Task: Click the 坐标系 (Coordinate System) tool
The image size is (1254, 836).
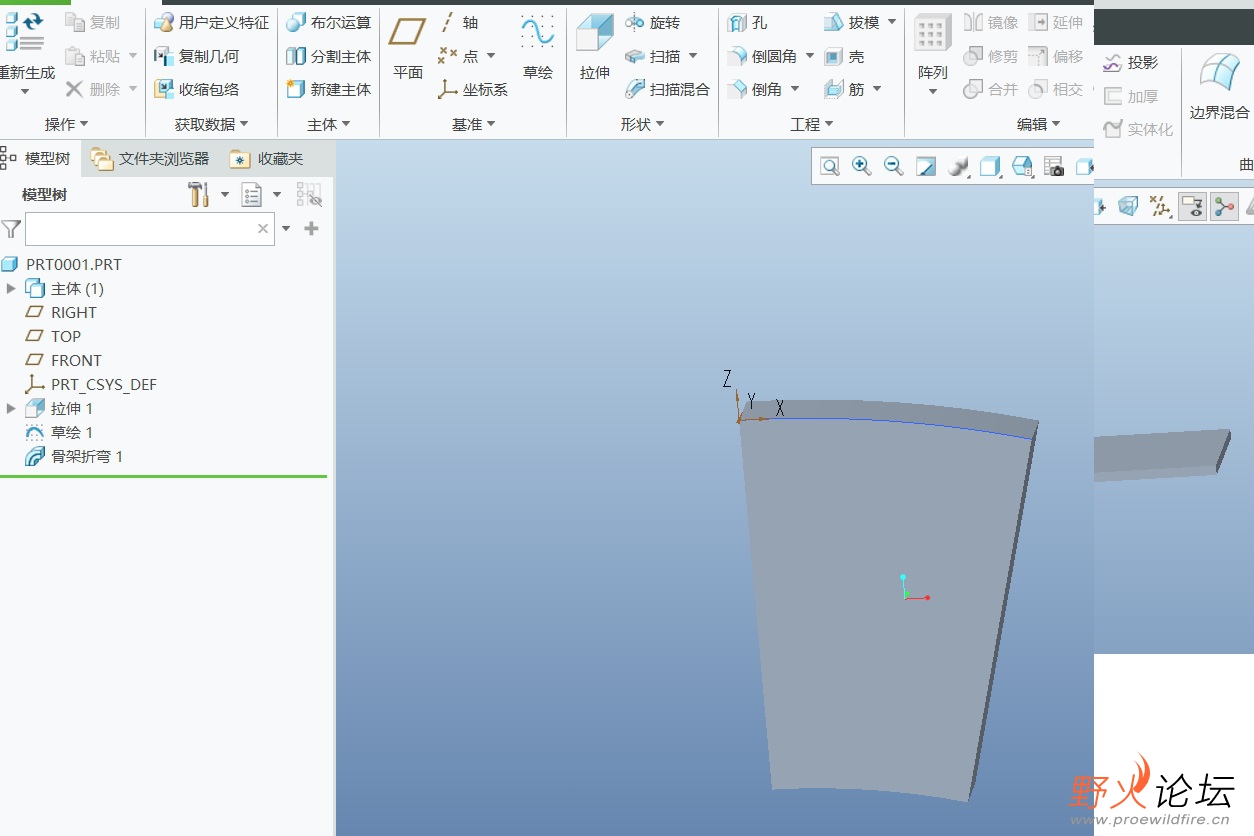Action: tap(473, 89)
